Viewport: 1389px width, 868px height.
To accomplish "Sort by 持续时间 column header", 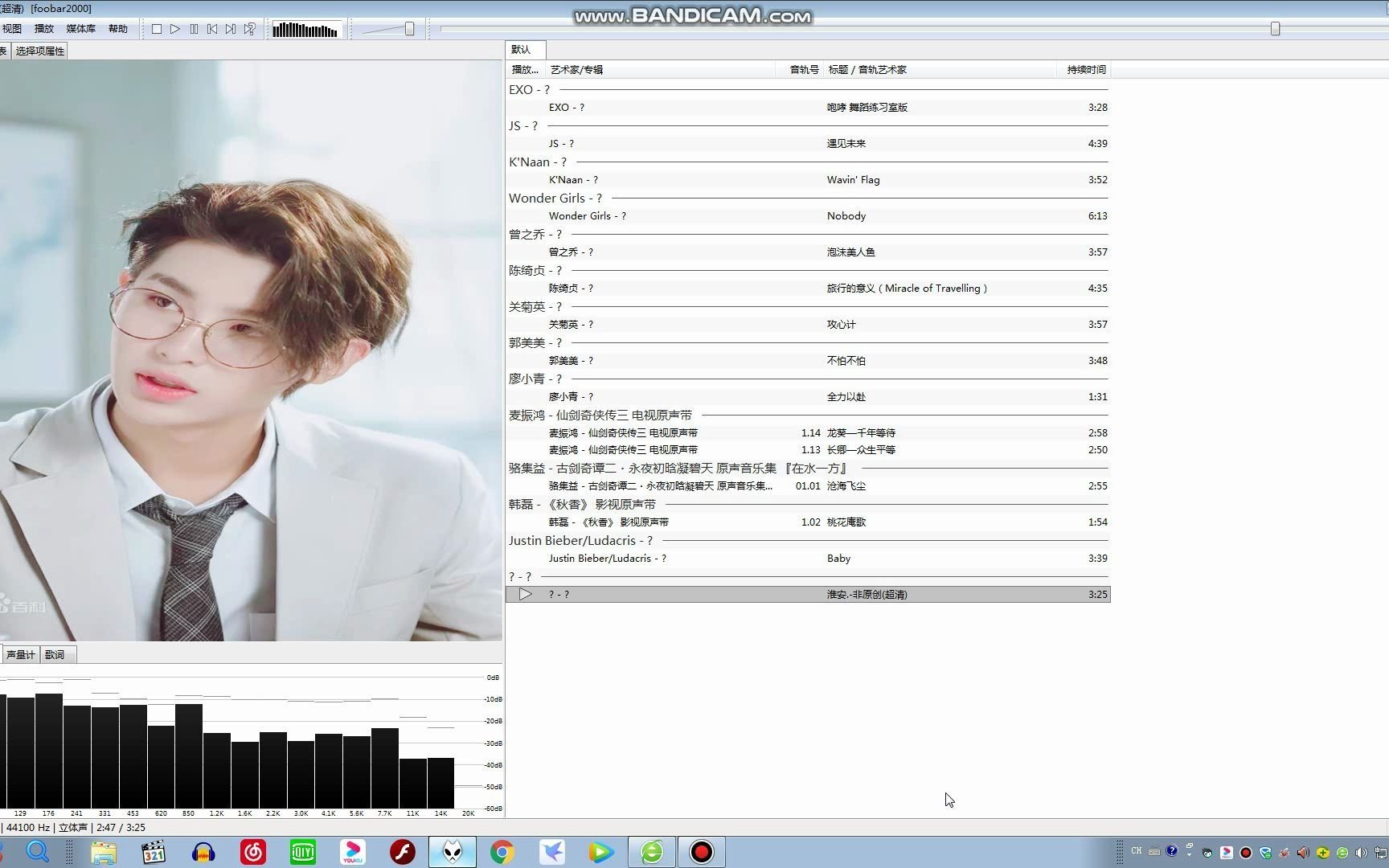I will (x=1084, y=70).
